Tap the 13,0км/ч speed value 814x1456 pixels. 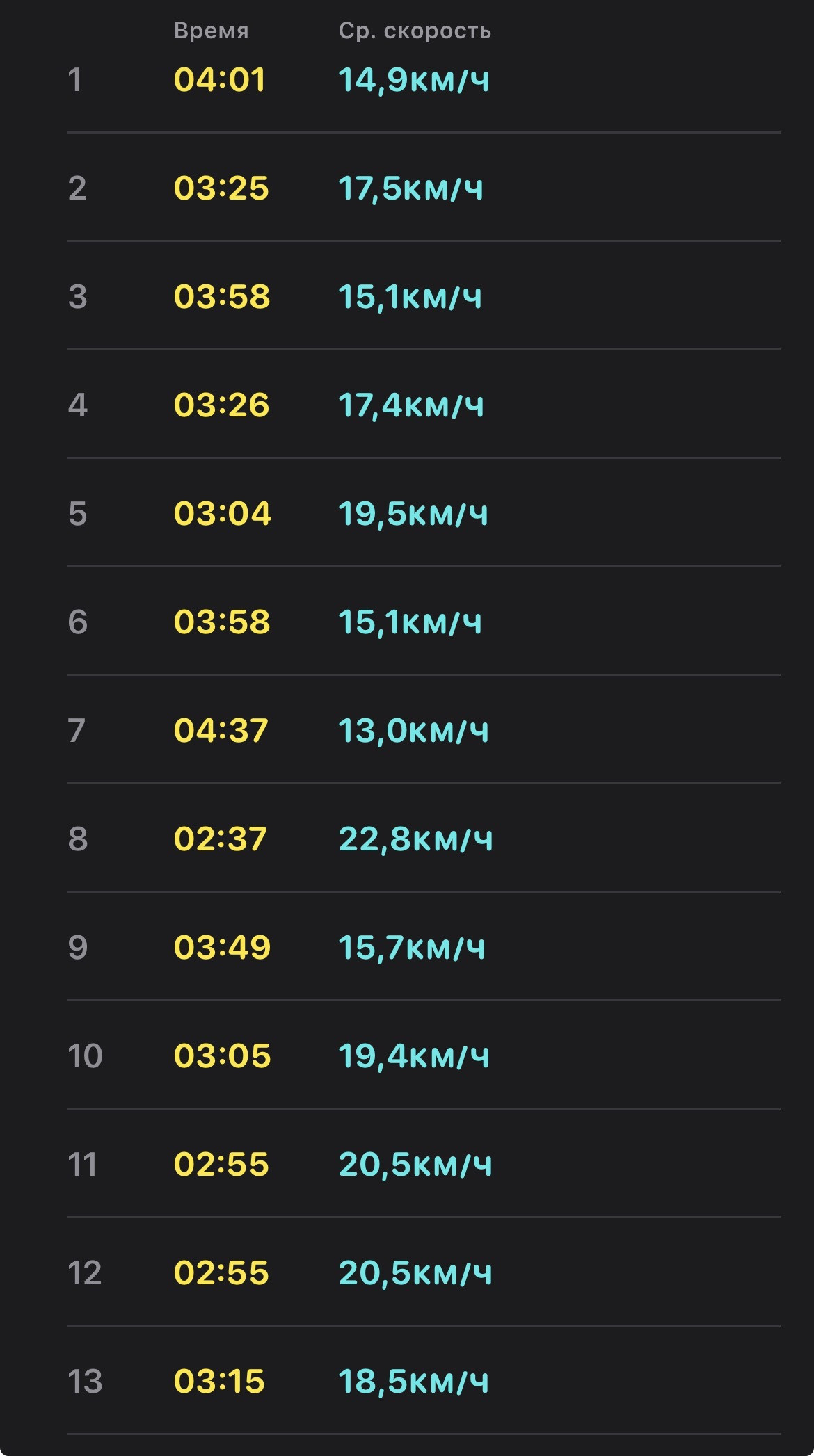tap(413, 730)
